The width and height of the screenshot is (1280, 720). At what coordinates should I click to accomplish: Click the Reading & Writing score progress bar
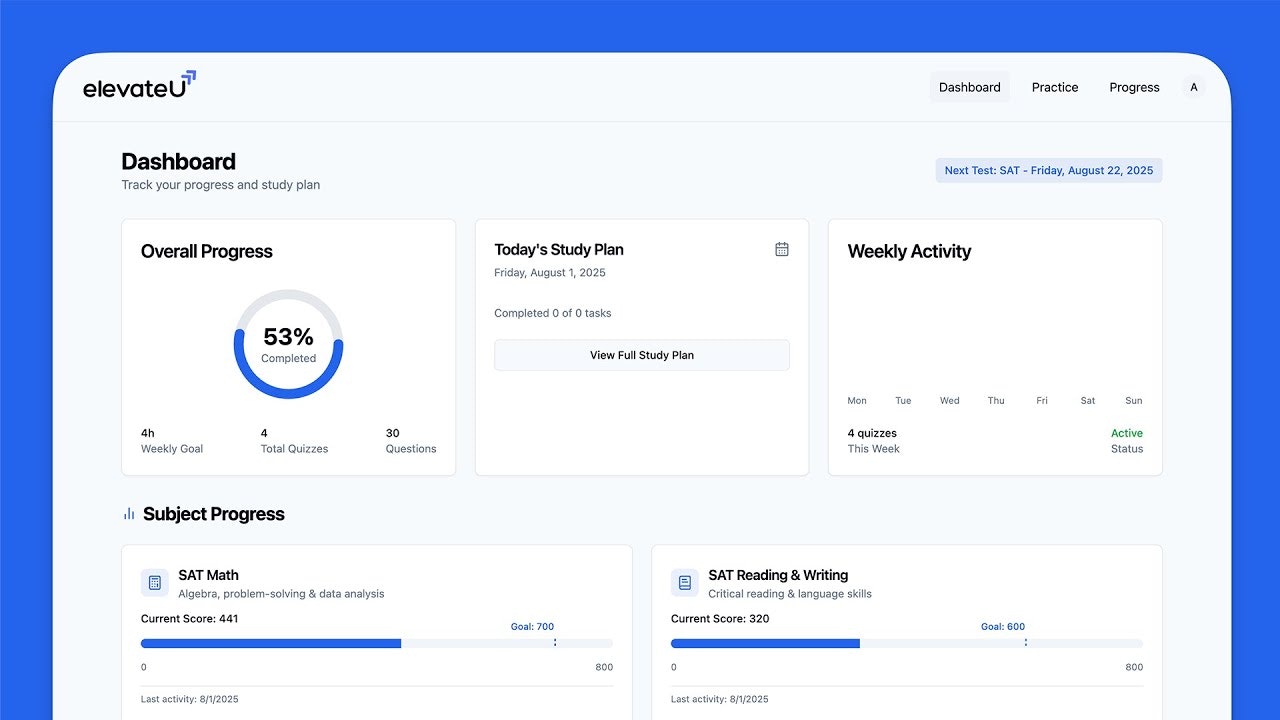[x=907, y=644]
